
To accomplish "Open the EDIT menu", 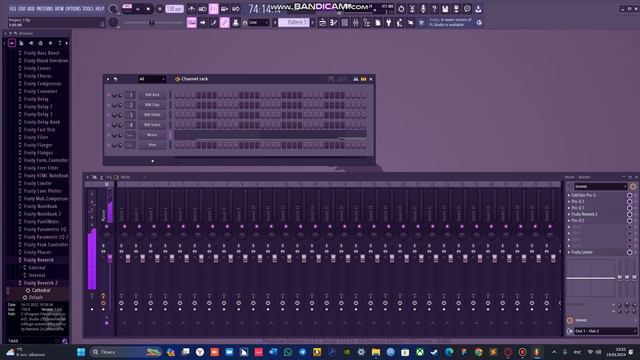I will point(21,9).
